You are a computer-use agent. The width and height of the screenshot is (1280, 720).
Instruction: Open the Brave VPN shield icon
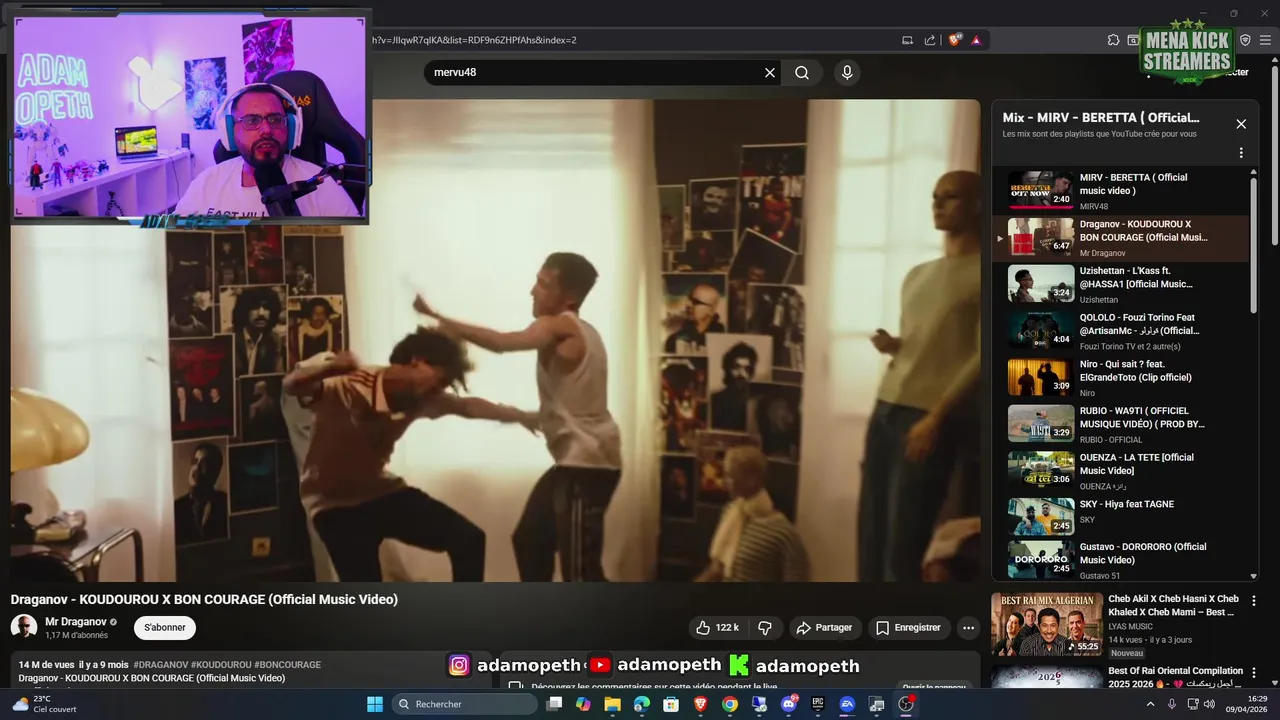[1245, 40]
